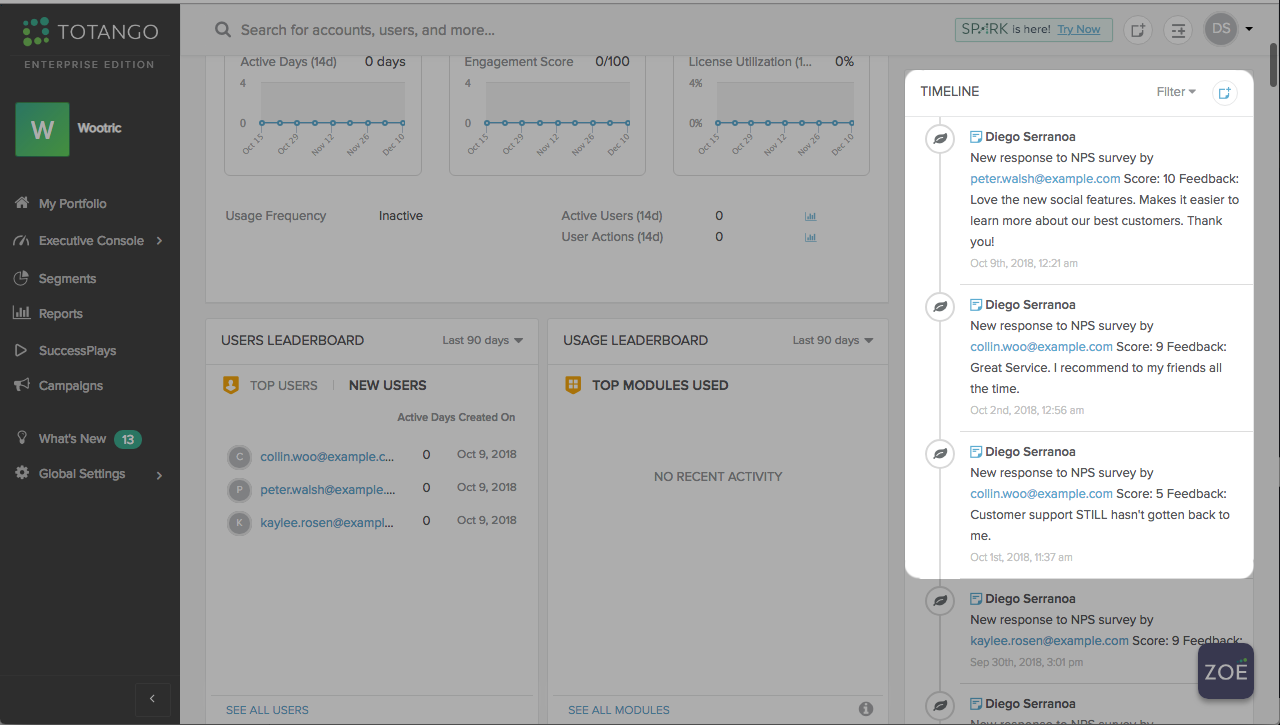The width and height of the screenshot is (1280, 725).
Task: Click SEE ALL USERS link
Action: coord(267,710)
